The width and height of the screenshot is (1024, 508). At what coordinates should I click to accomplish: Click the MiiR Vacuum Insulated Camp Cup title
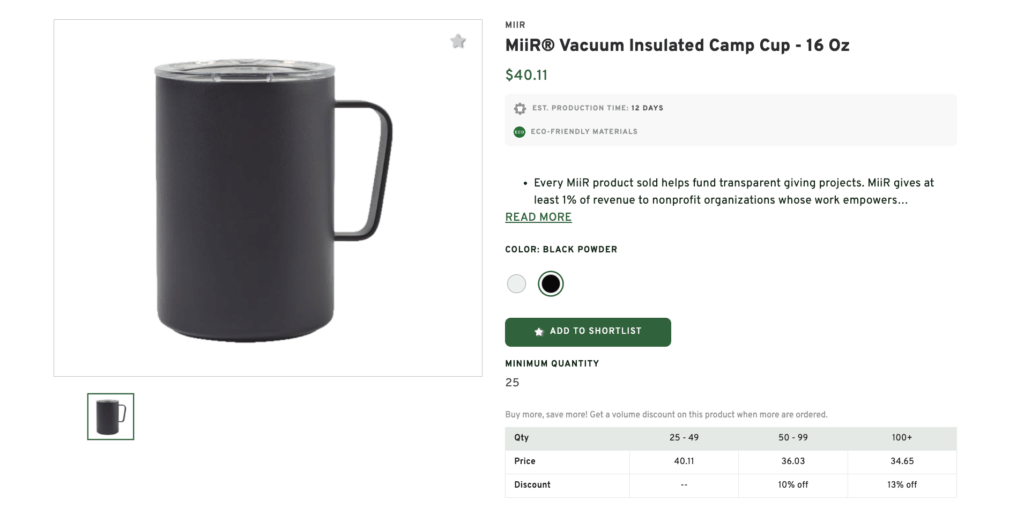click(x=677, y=46)
